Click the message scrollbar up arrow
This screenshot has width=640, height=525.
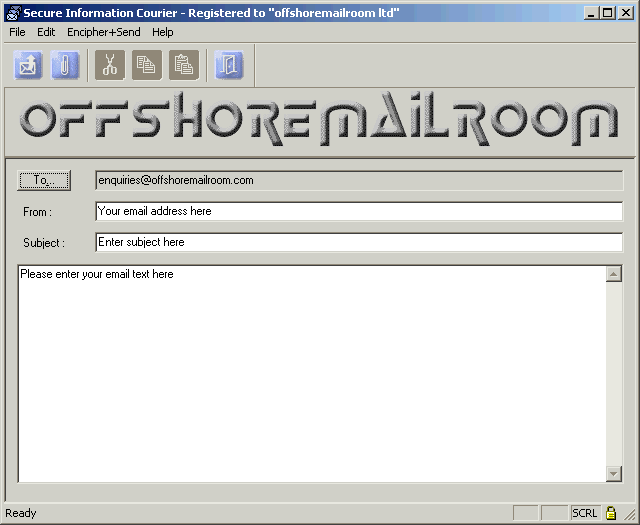tap(614, 274)
